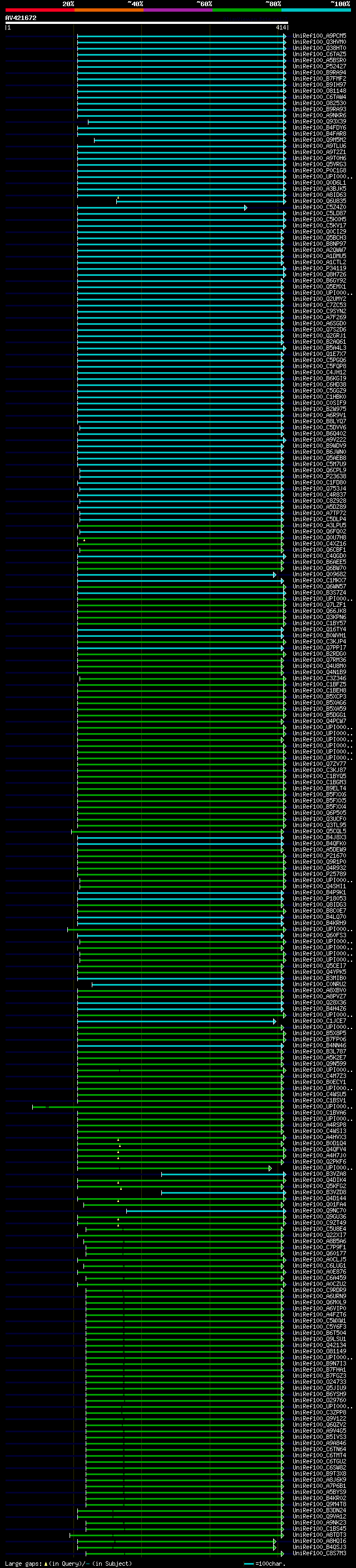Click the '=100char.' scale legend

pos(265,1564)
